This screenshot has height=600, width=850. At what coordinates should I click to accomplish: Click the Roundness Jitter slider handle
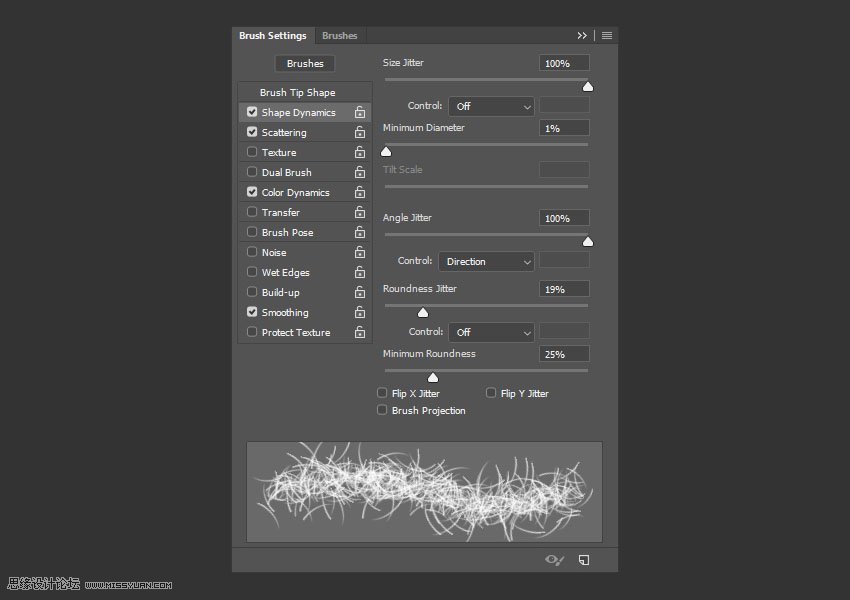[x=423, y=313]
